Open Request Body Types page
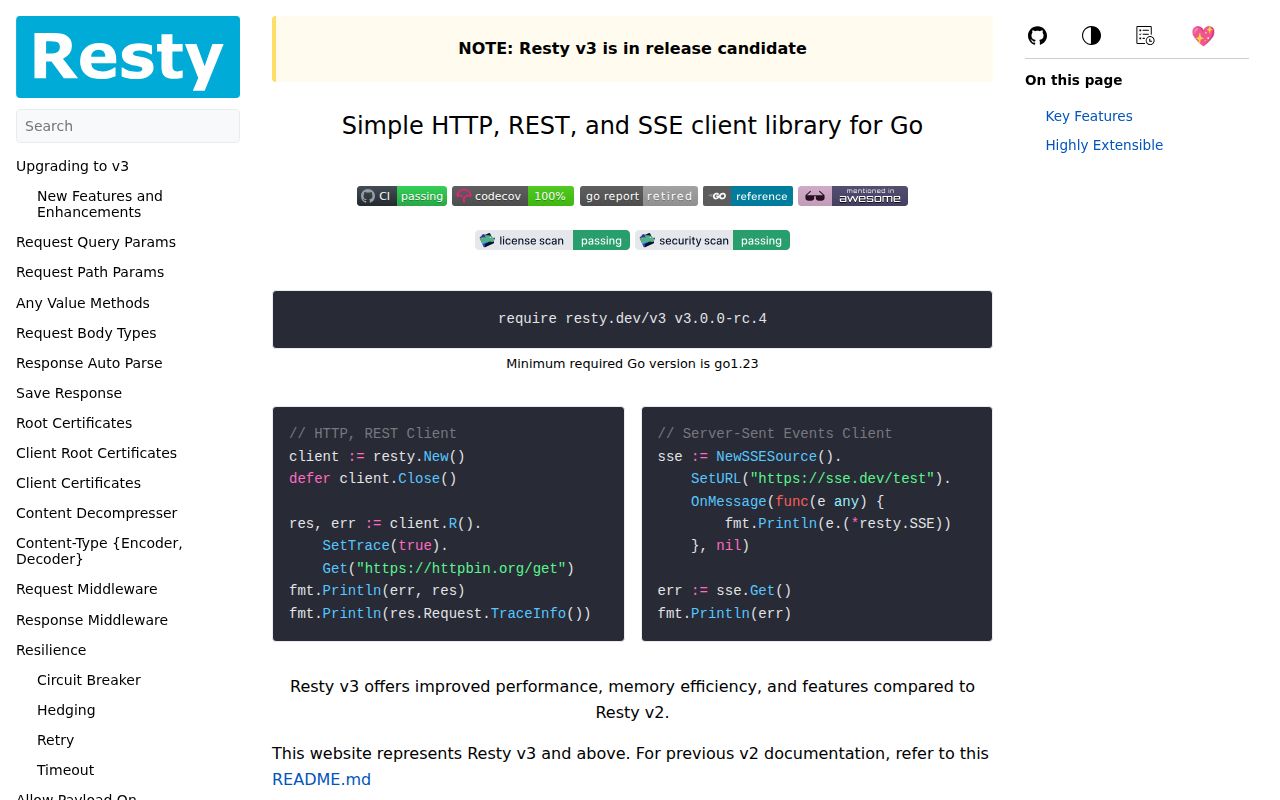Image resolution: width=1280 pixels, height=800 pixels. [86, 333]
